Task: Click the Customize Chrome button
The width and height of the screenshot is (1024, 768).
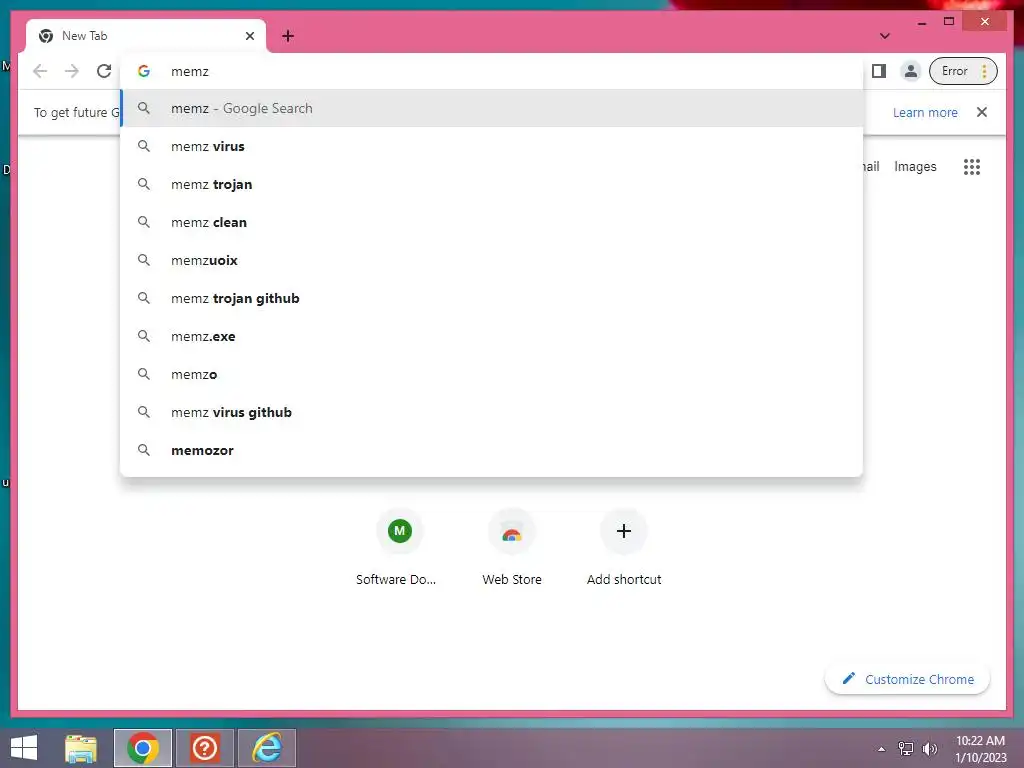Action: click(908, 679)
